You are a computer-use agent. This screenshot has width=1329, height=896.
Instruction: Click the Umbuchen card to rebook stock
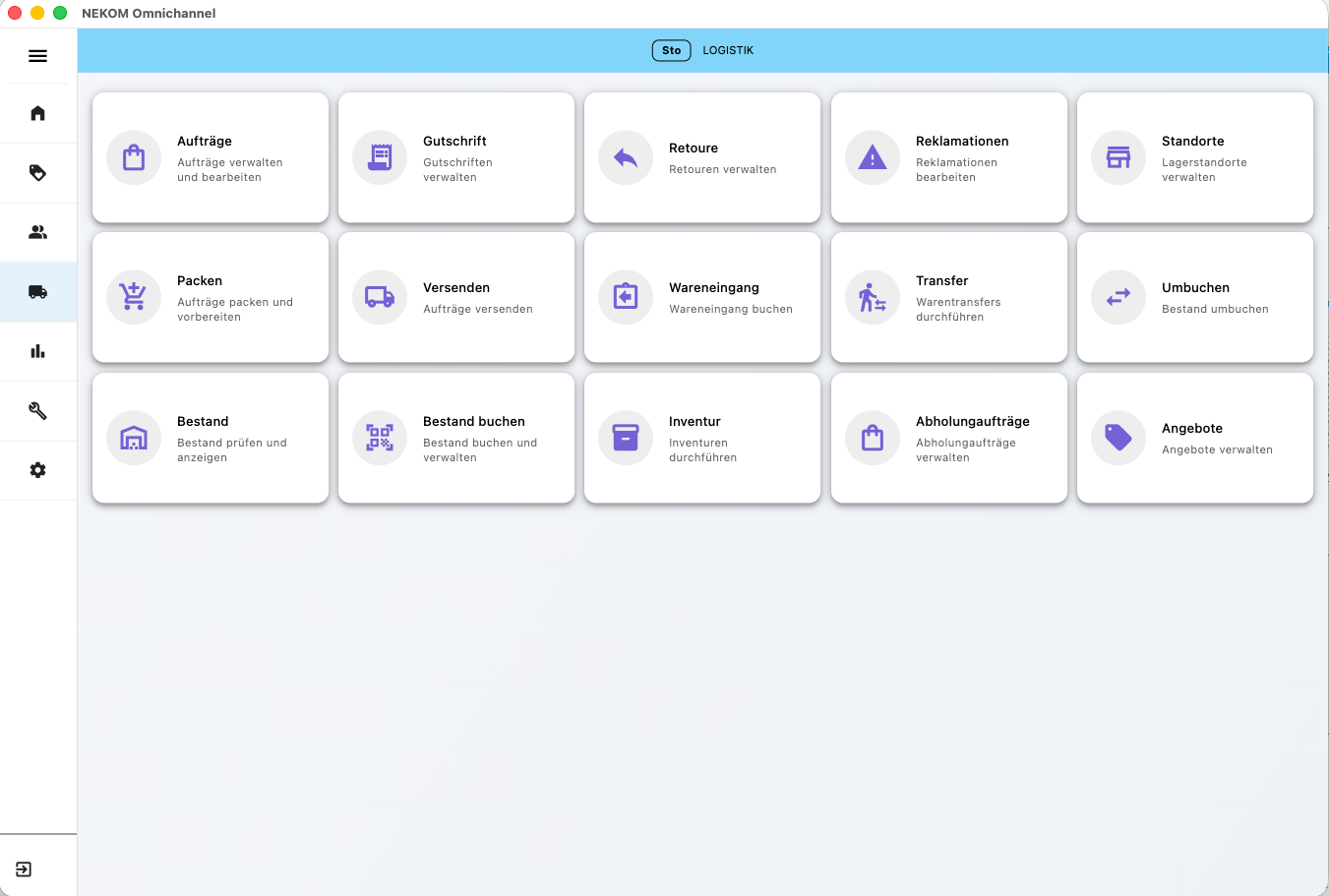tap(1194, 297)
